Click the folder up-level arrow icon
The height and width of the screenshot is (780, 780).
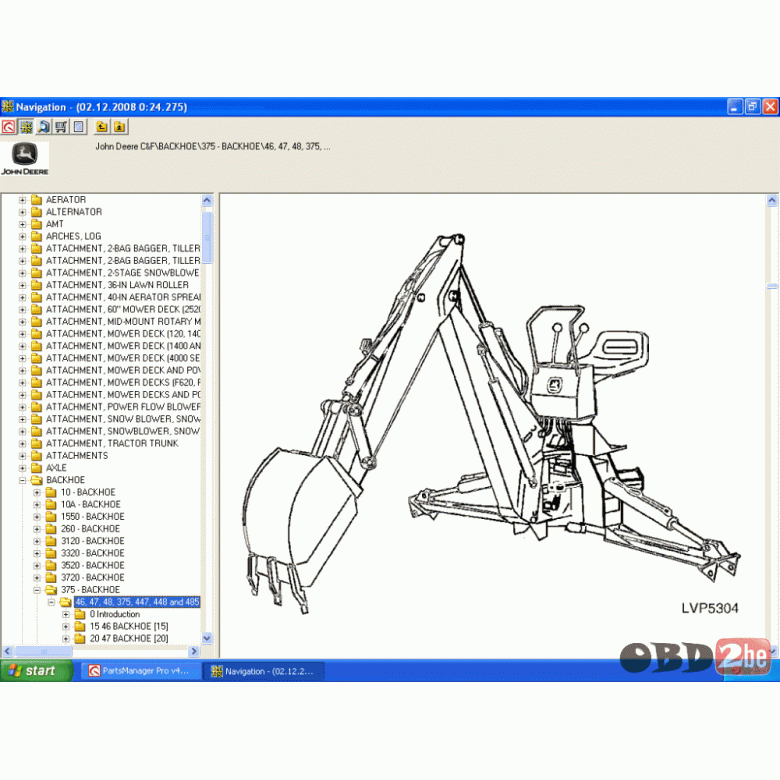click(x=102, y=127)
